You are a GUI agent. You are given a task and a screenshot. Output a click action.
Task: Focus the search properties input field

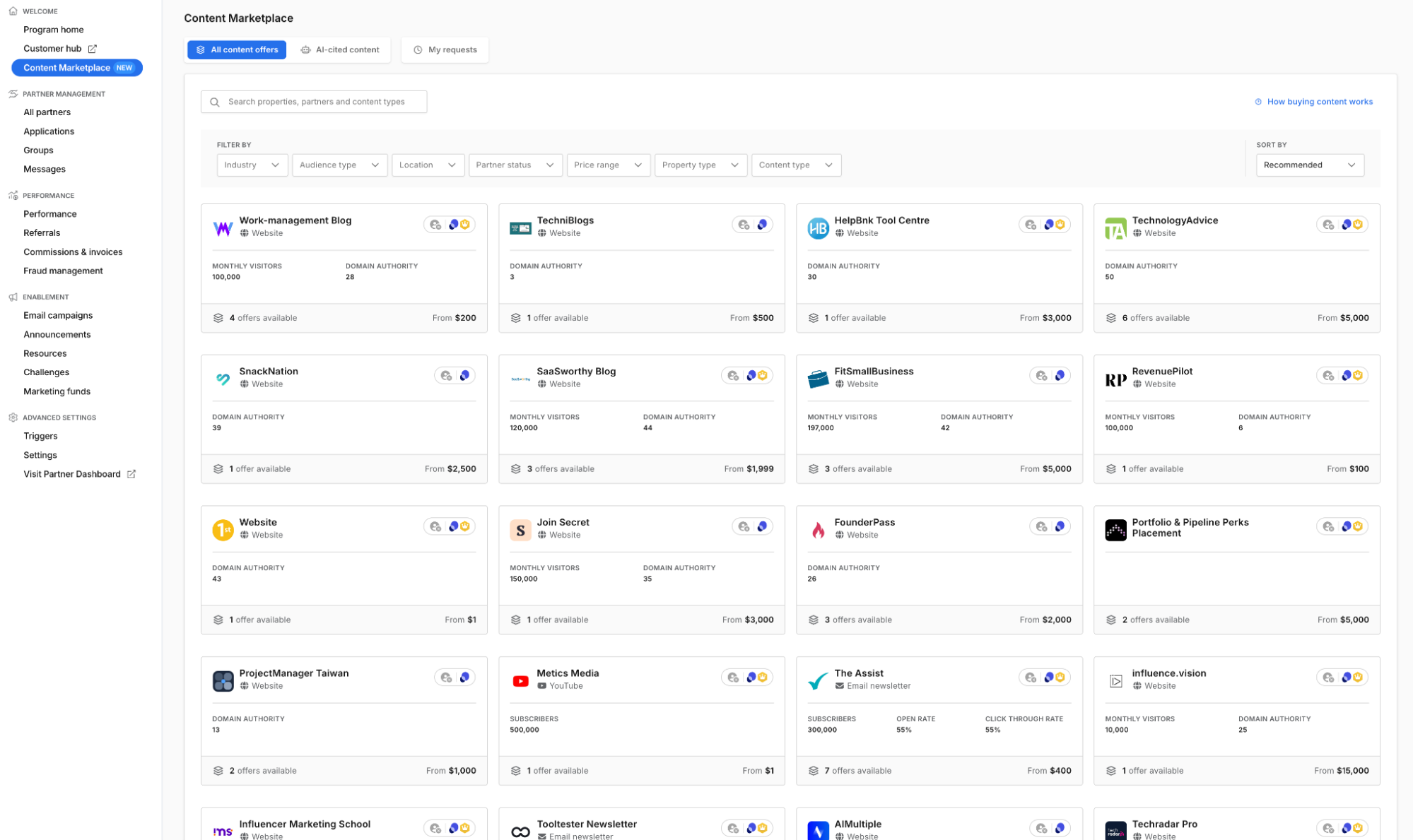(314, 102)
